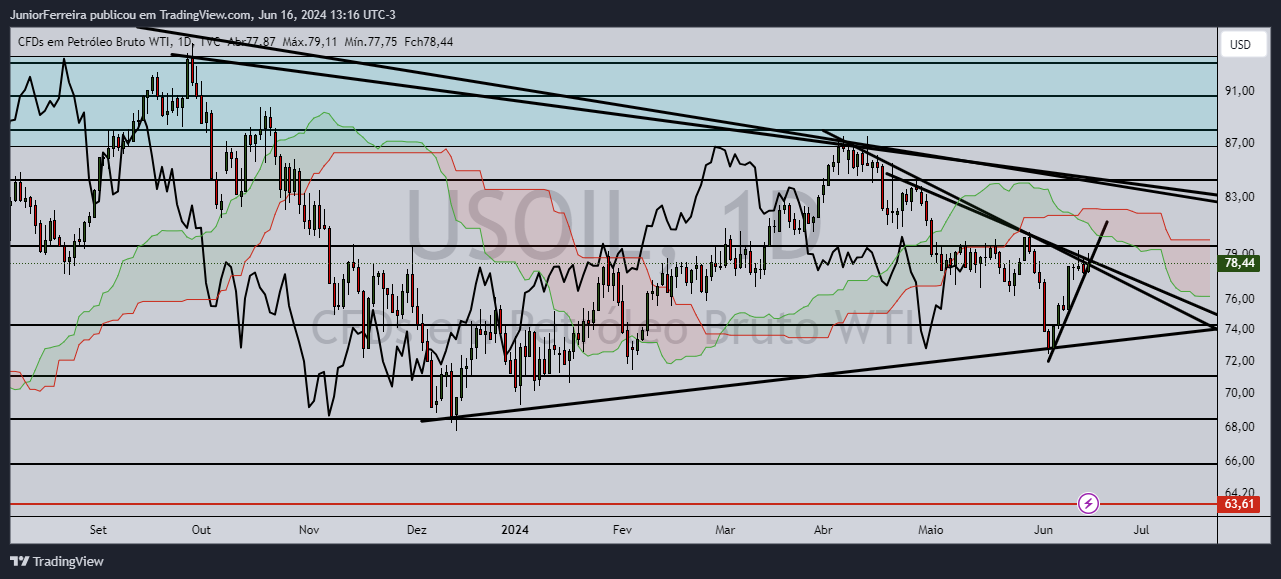
Task: Click the Abr77,87 open value
Action: tap(252, 42)
